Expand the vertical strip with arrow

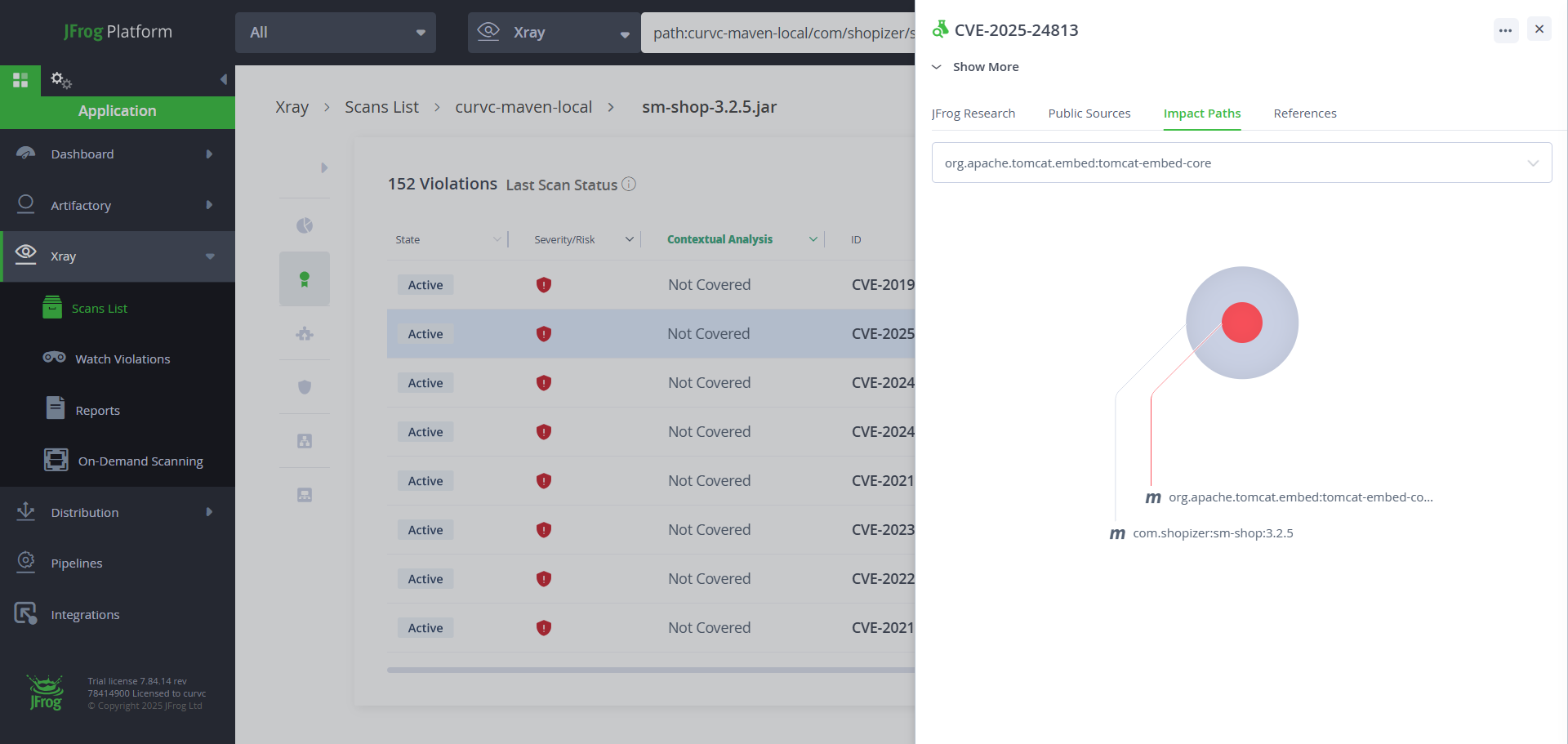tap(324, 167)
